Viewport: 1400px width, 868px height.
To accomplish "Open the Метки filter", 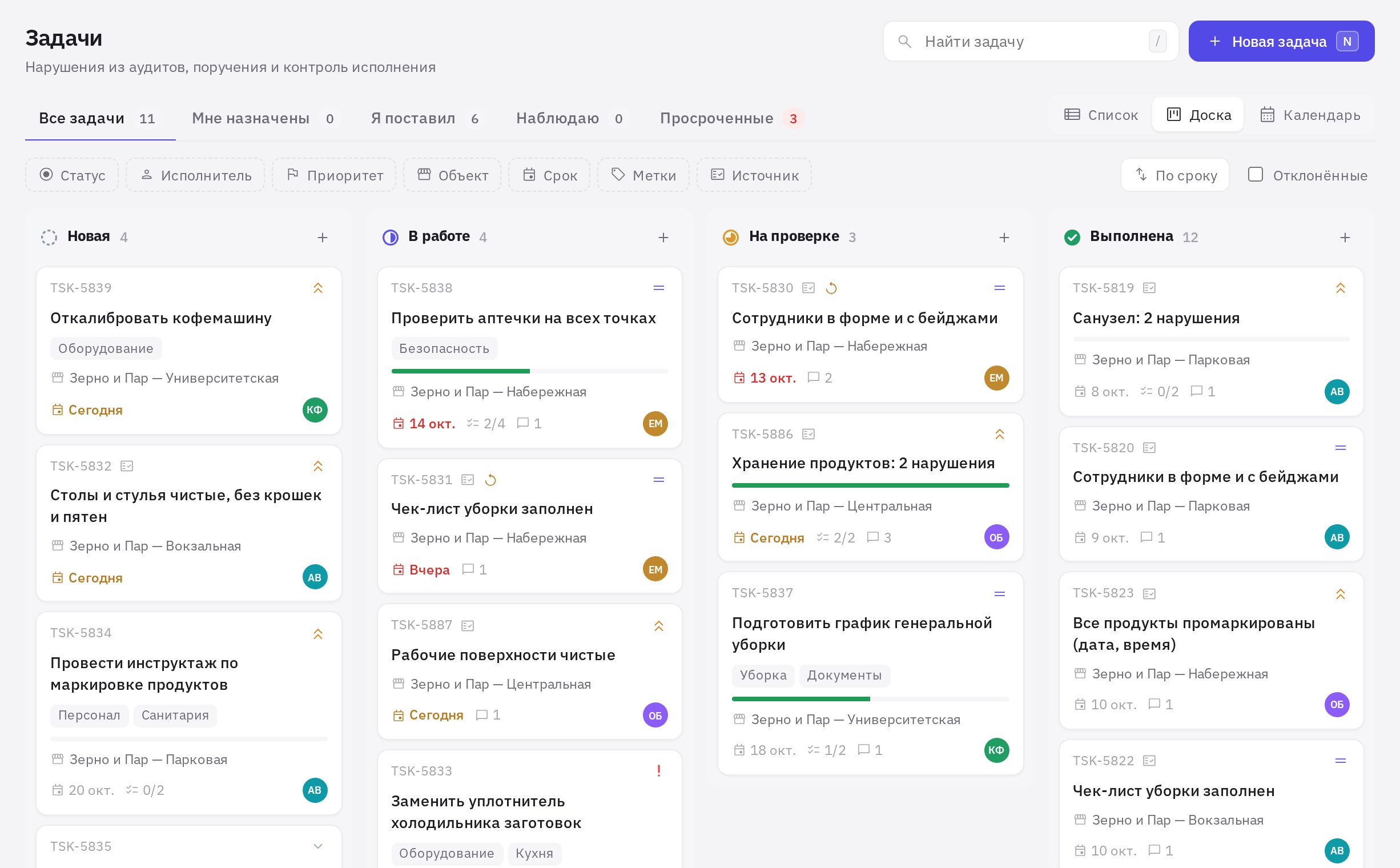I will [x=643, y=175].
